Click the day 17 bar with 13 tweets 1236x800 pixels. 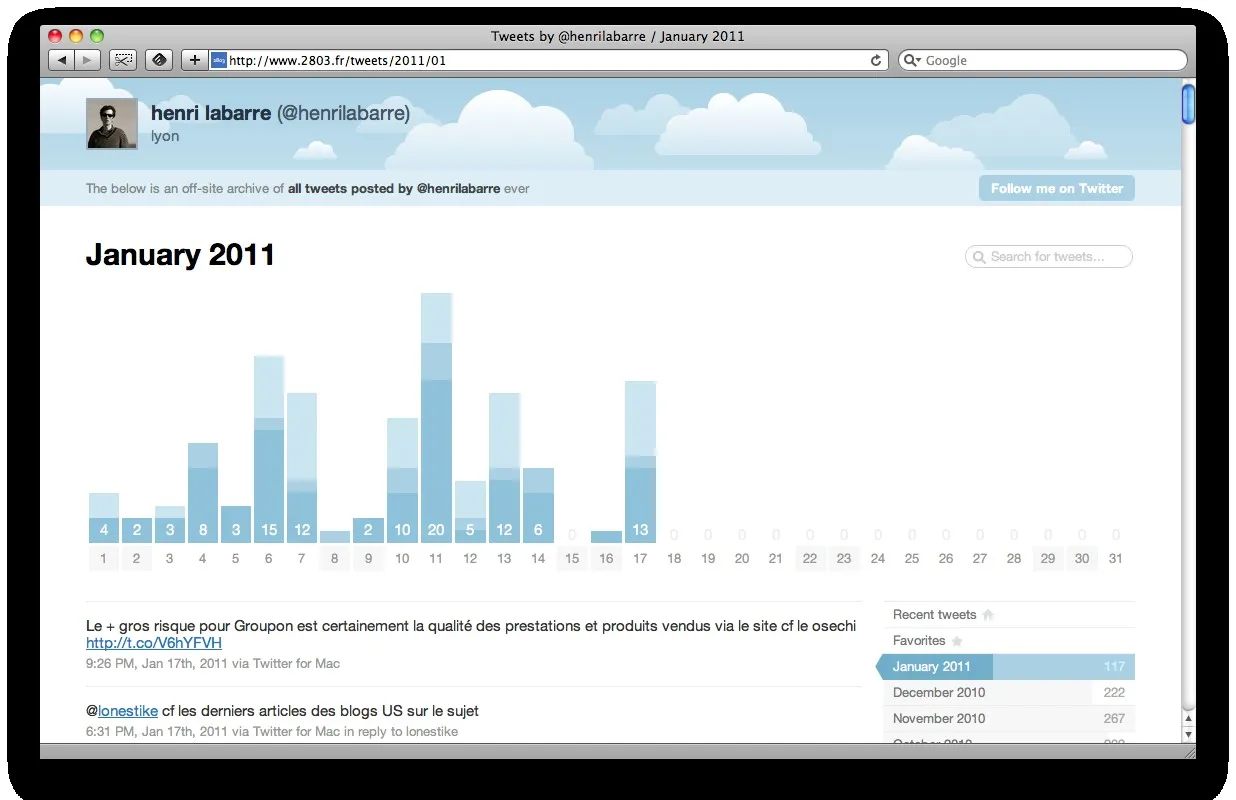pos(640,462)
